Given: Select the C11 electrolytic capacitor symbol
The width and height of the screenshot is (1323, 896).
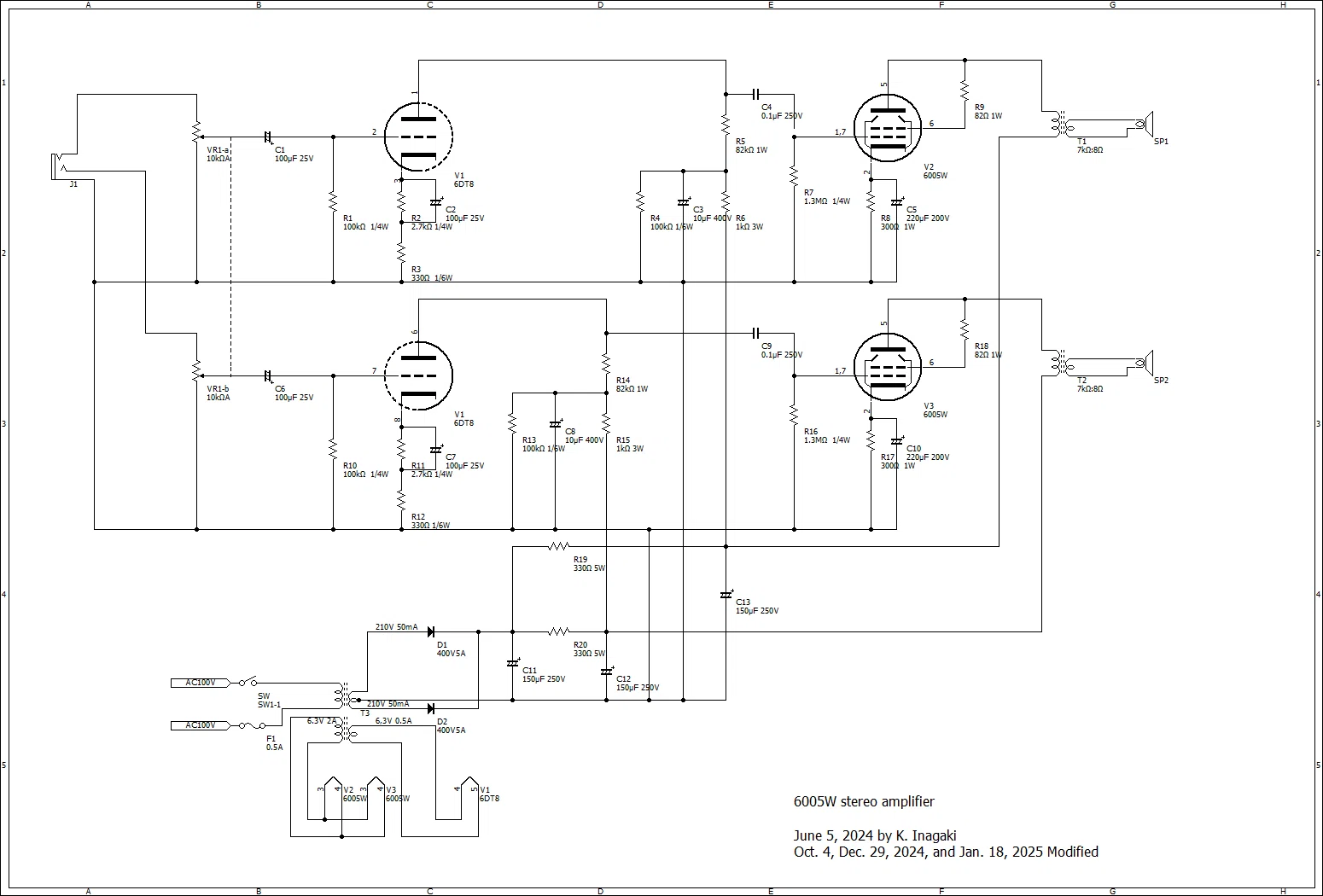Looking at the screenshot, I should coord(513,662).
